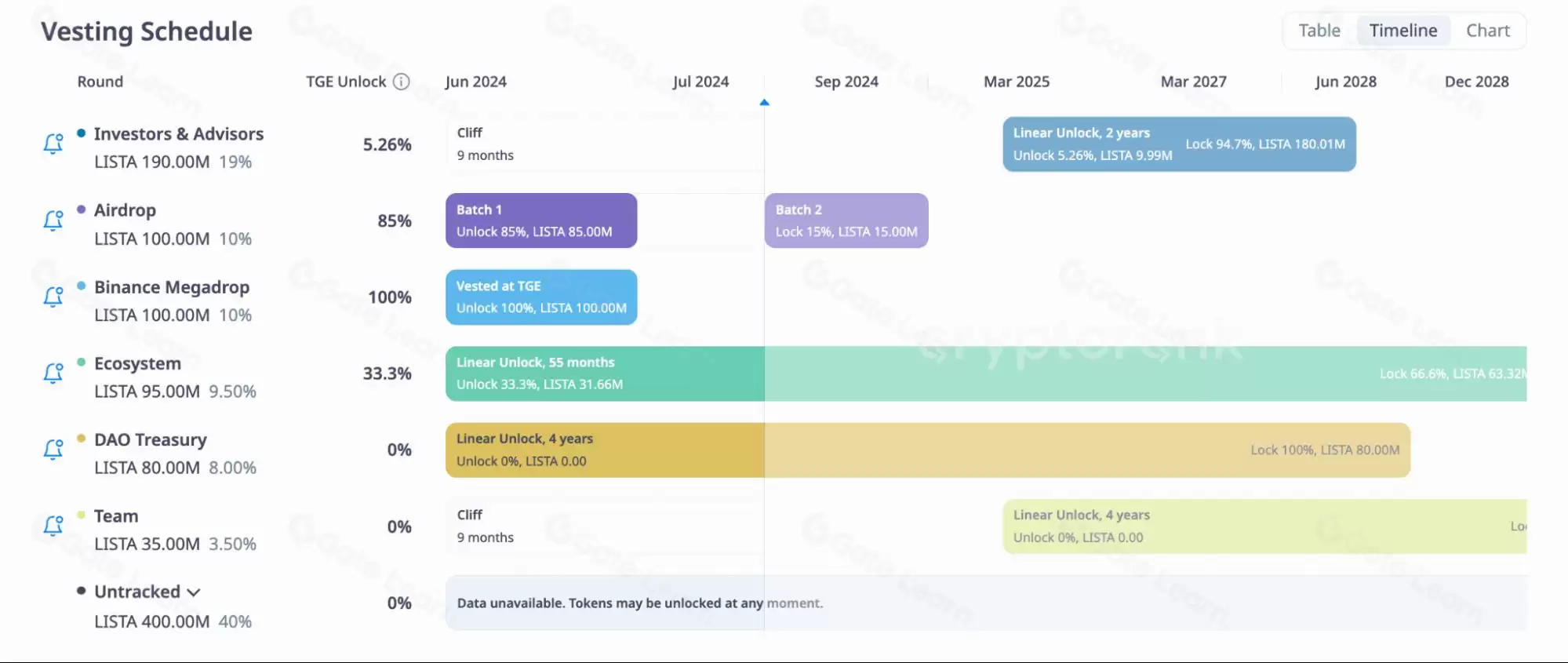Switch to the Chart view tab
This screenshot has width=1568, height=663.
[1487, 31]
